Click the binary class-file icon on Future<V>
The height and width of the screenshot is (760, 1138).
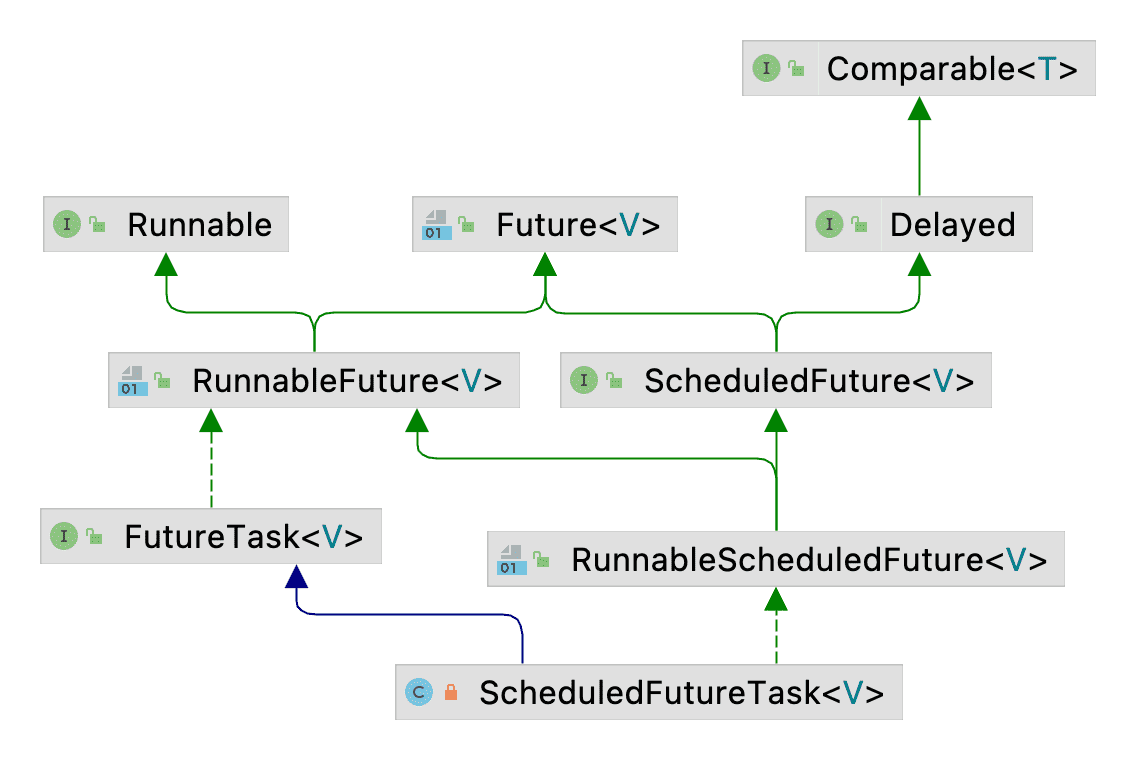click(436, 225)
